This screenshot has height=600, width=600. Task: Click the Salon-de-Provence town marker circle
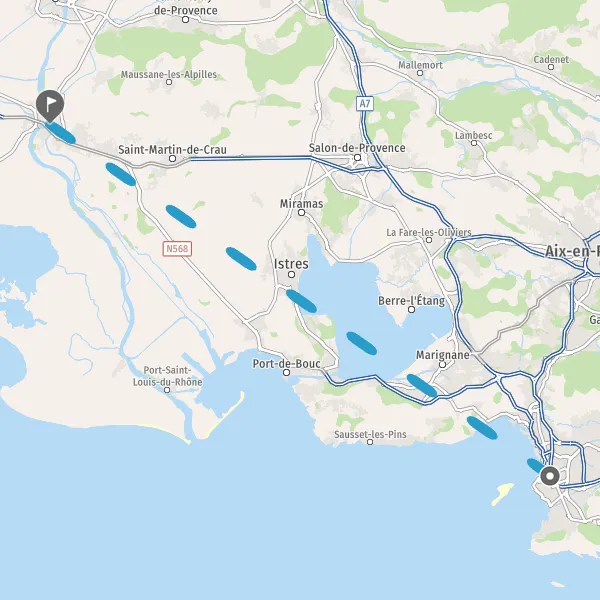click(x=358, y=158)
